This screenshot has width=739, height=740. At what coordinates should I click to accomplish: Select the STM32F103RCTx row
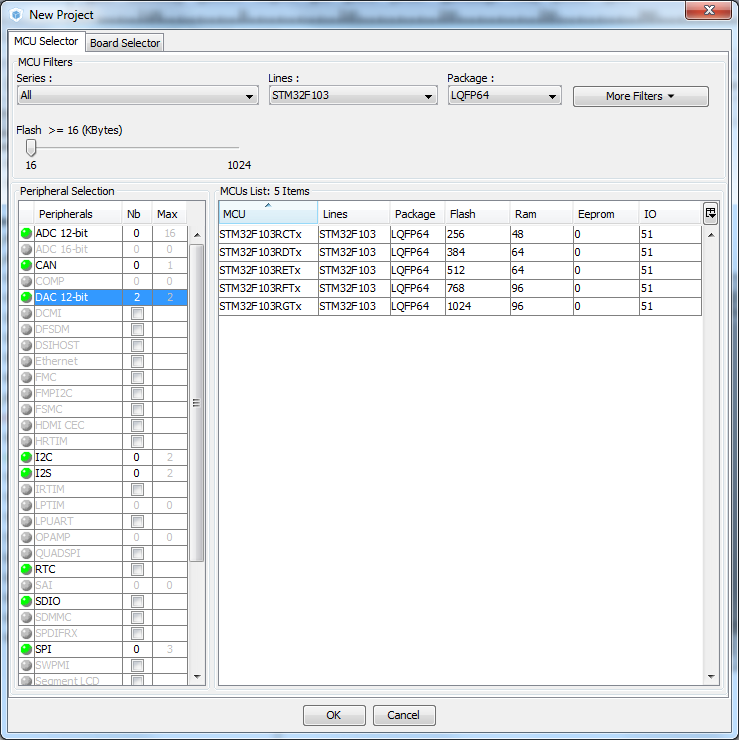coord(460,234)
